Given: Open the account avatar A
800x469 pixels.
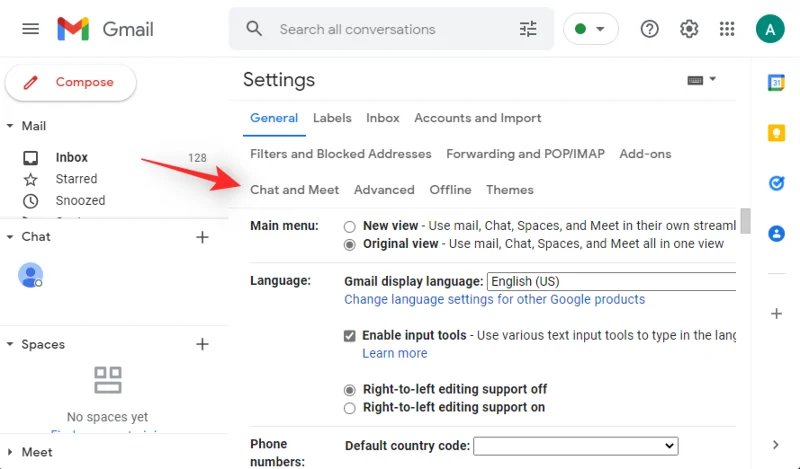Looking at the screenshot, I should point(770,29).
